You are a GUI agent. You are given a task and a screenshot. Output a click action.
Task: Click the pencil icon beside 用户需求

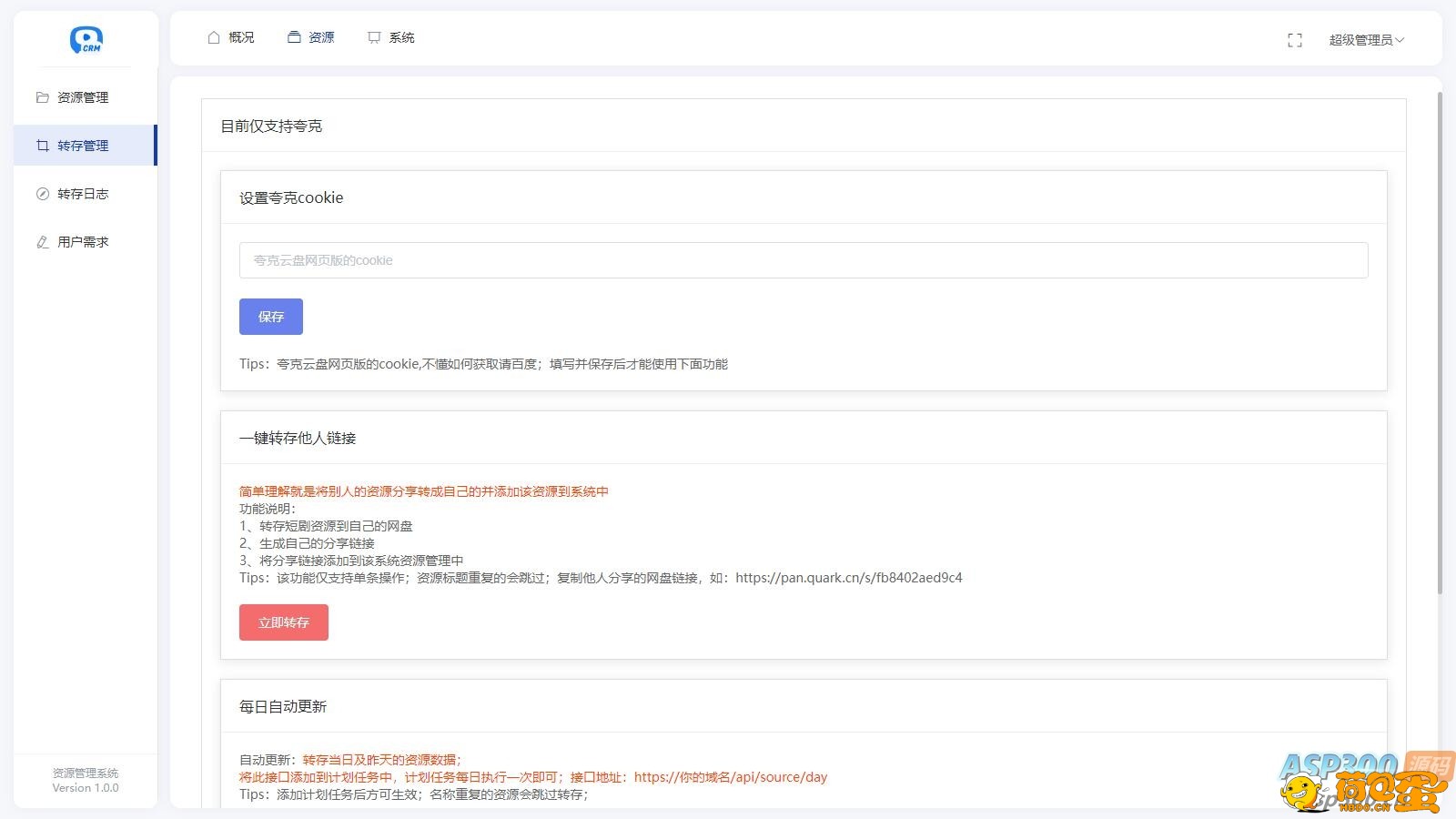42,242
